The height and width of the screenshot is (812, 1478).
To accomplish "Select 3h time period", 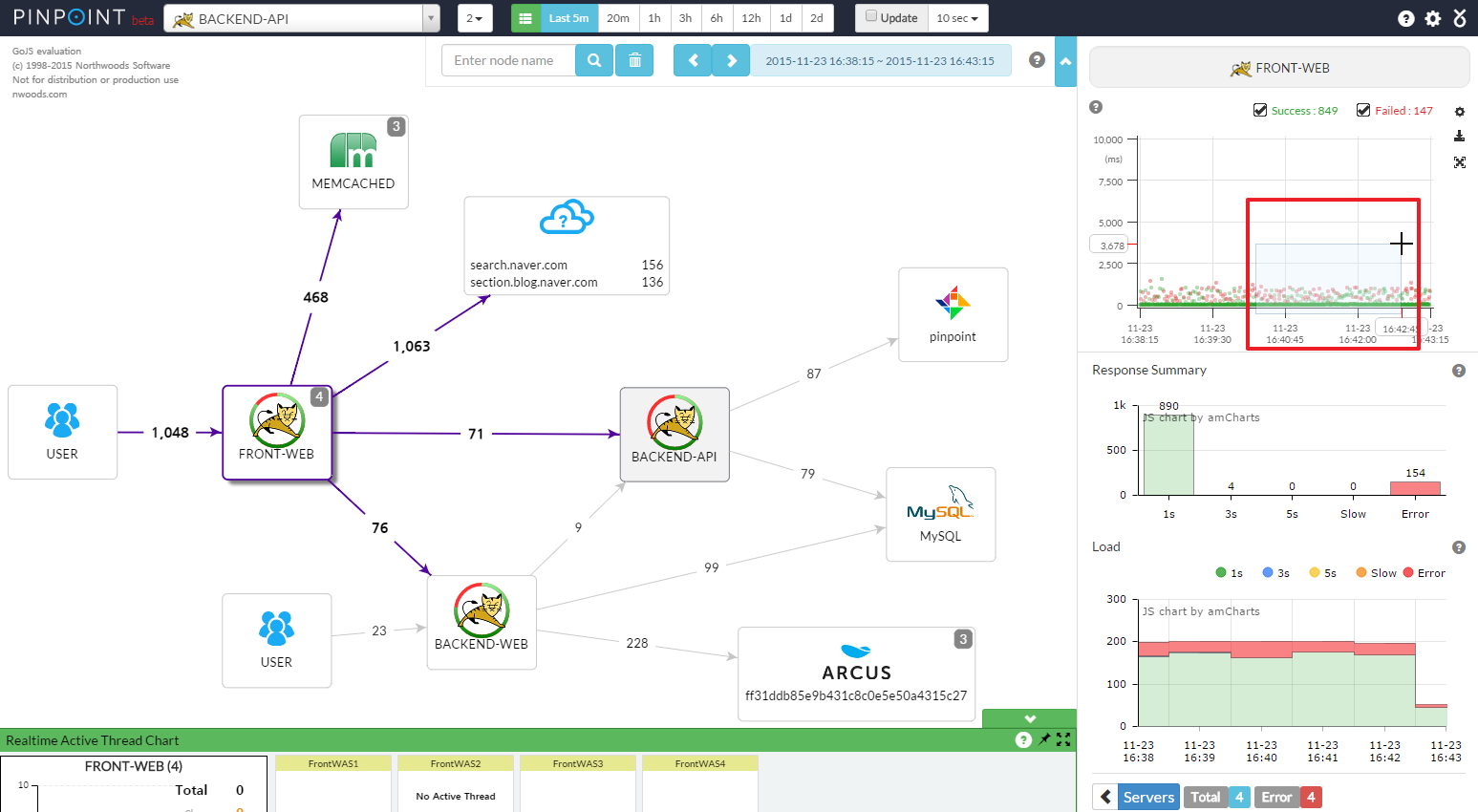I will point(685,18).
